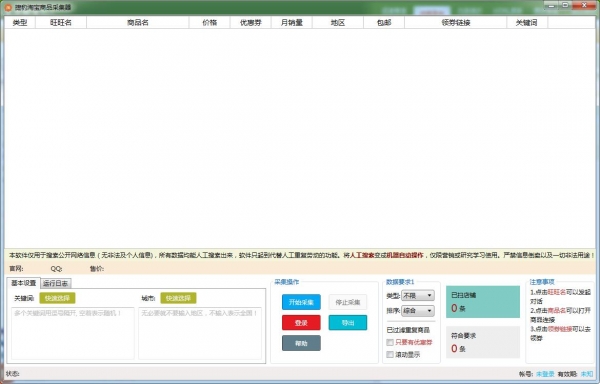This screenshot has width=600, height=384.
Task: Click the 未登录 account status link
Action: 545,374
